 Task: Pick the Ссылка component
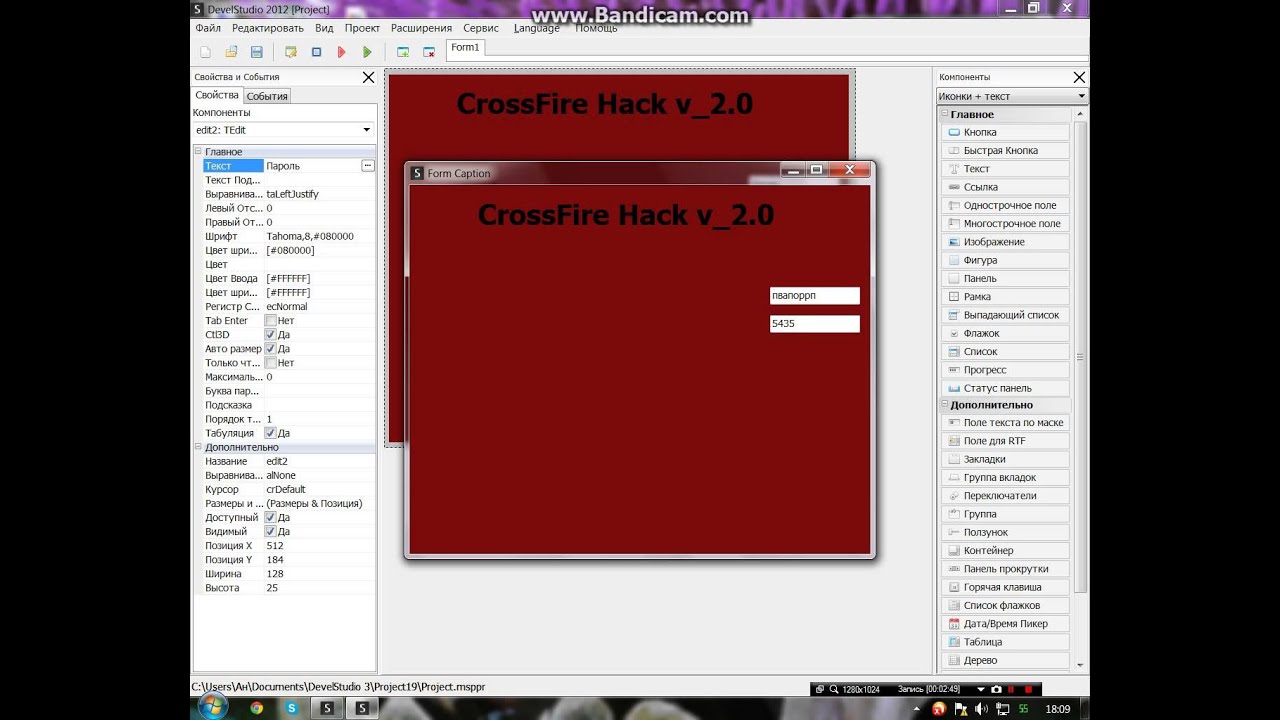[1005, 187]
